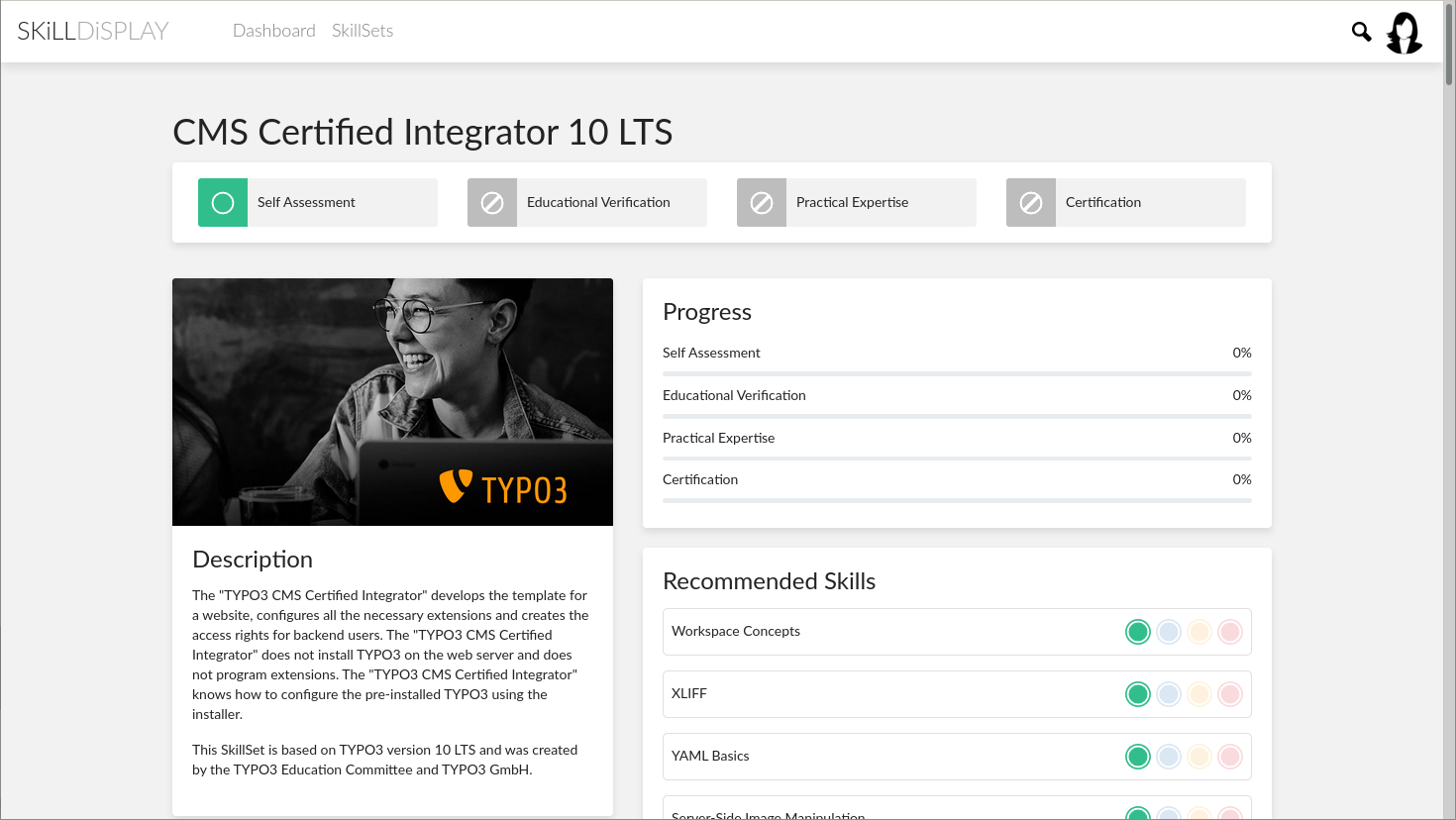Screen dimensions: 1456x820
Task: Toggle red certification dot for YAML Basics
Action: (1230, 757)
